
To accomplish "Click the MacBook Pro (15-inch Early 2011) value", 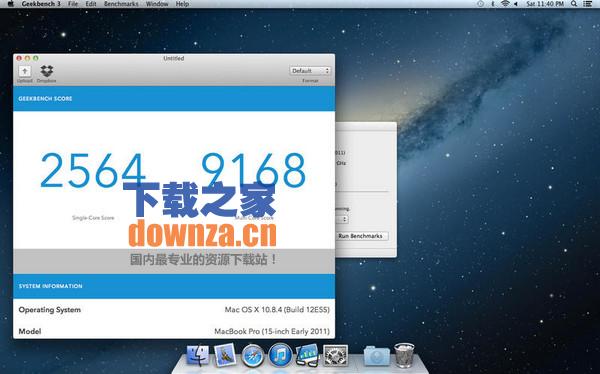I will [272, 332].
